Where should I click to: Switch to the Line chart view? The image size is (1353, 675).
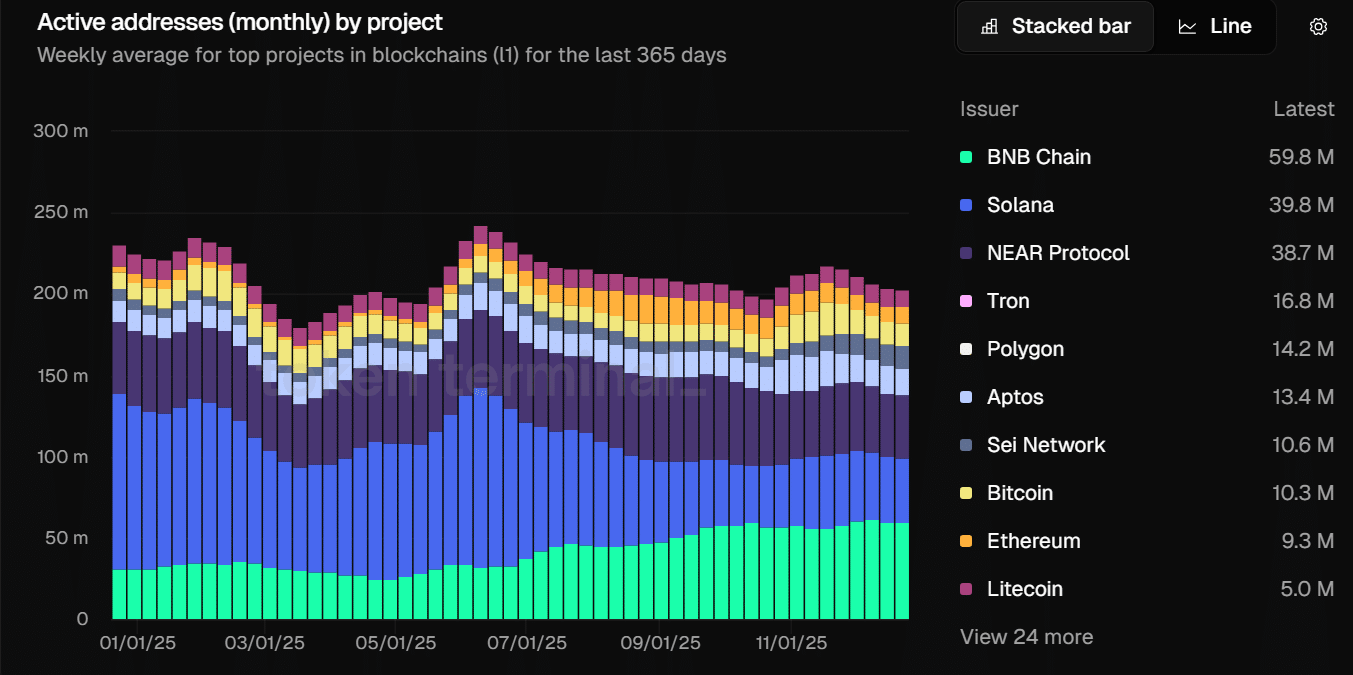(x=1215, y=27)
